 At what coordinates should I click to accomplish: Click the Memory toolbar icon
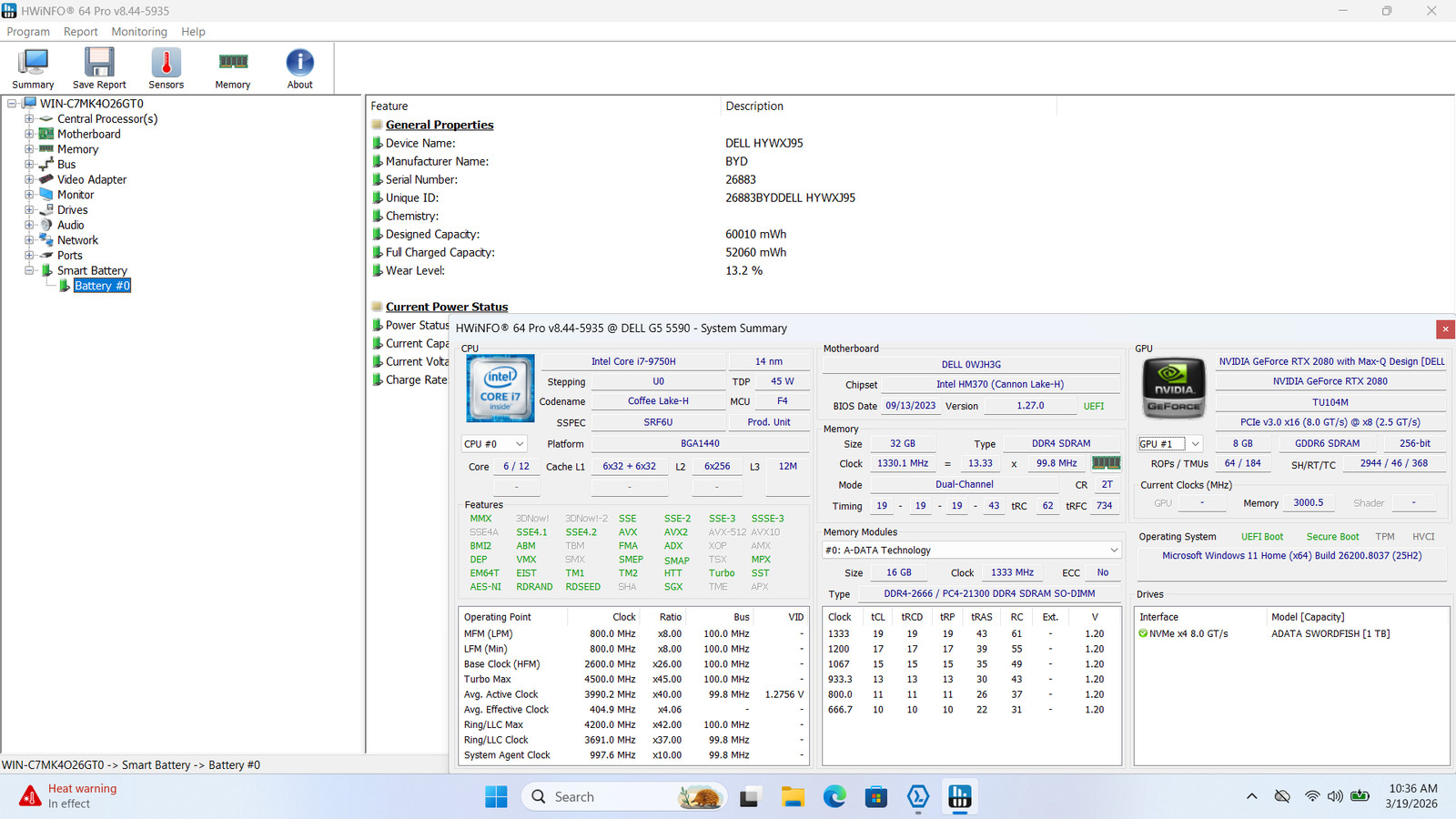pyautogui.click(x=233, y=68)
